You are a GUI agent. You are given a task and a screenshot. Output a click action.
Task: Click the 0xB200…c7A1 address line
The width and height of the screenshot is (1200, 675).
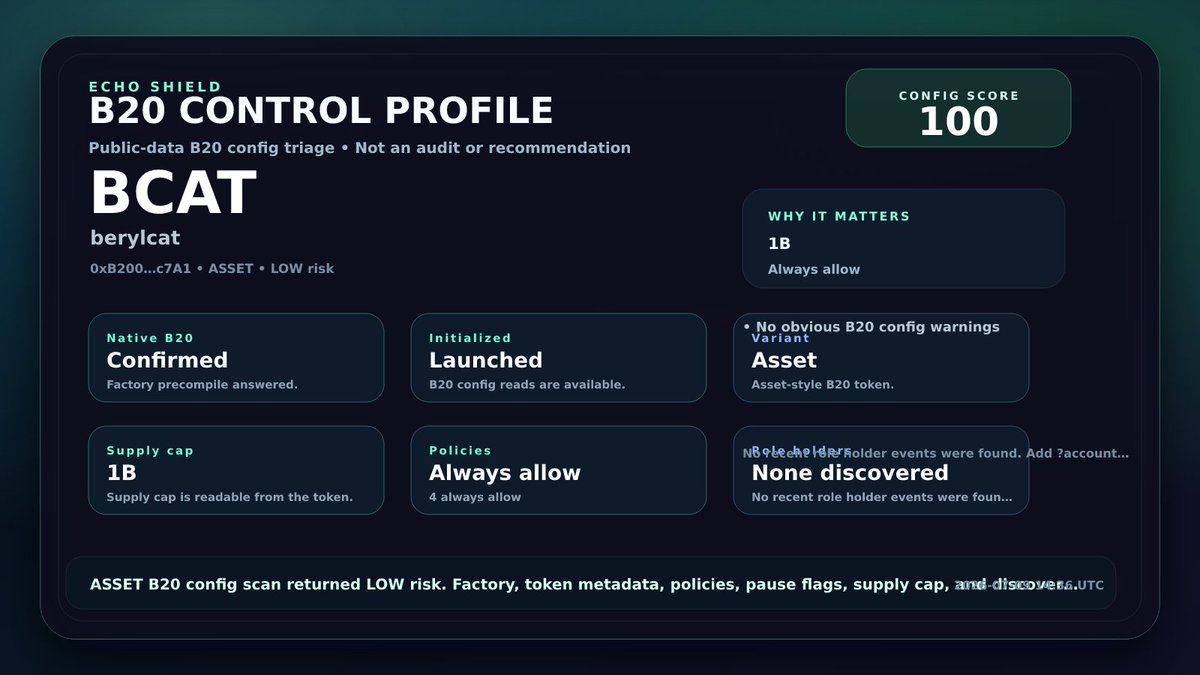point(212,269)
